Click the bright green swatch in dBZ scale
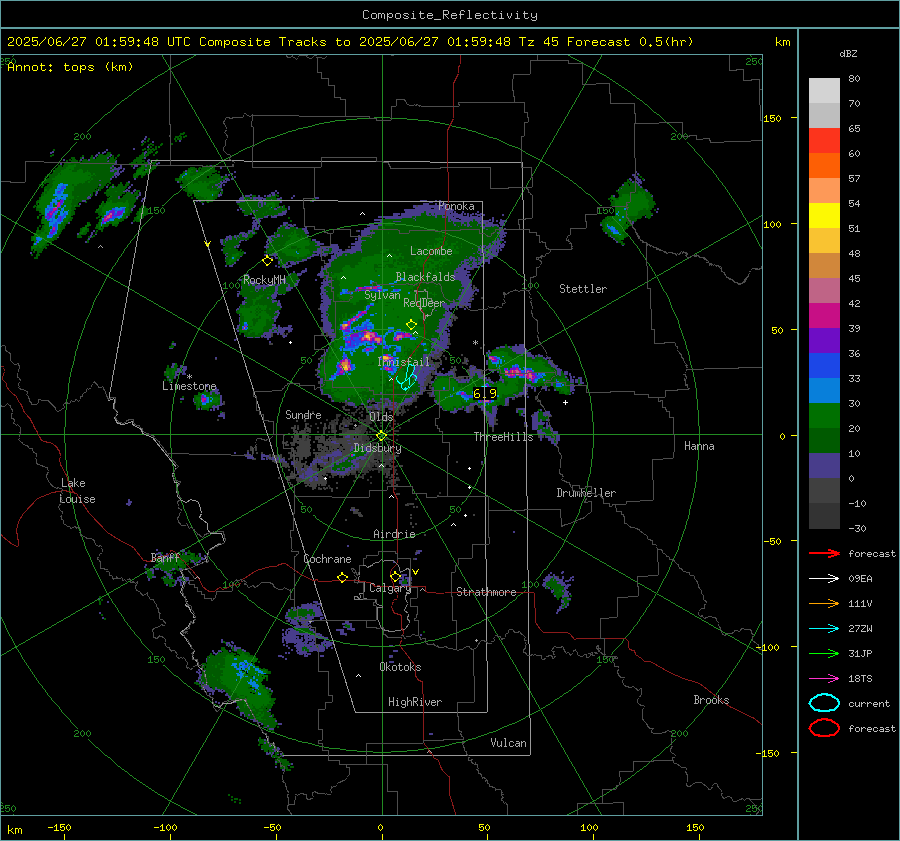The width and height of the screenshot is (900, 841). click(824, 416)
